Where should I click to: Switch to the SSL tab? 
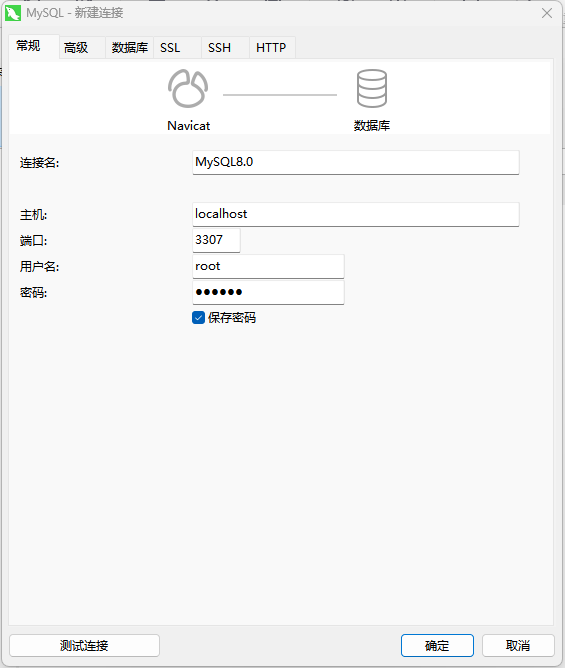click(177, 48)
